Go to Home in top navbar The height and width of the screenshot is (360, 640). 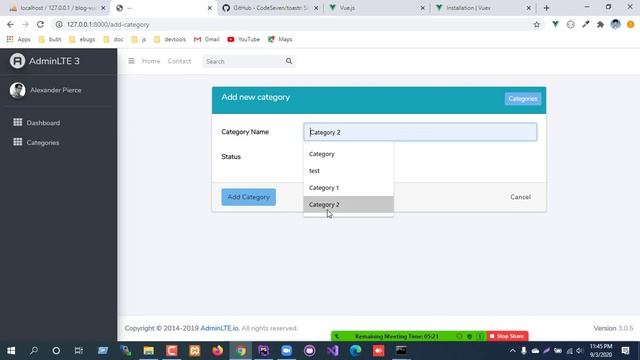coord(151,61)
